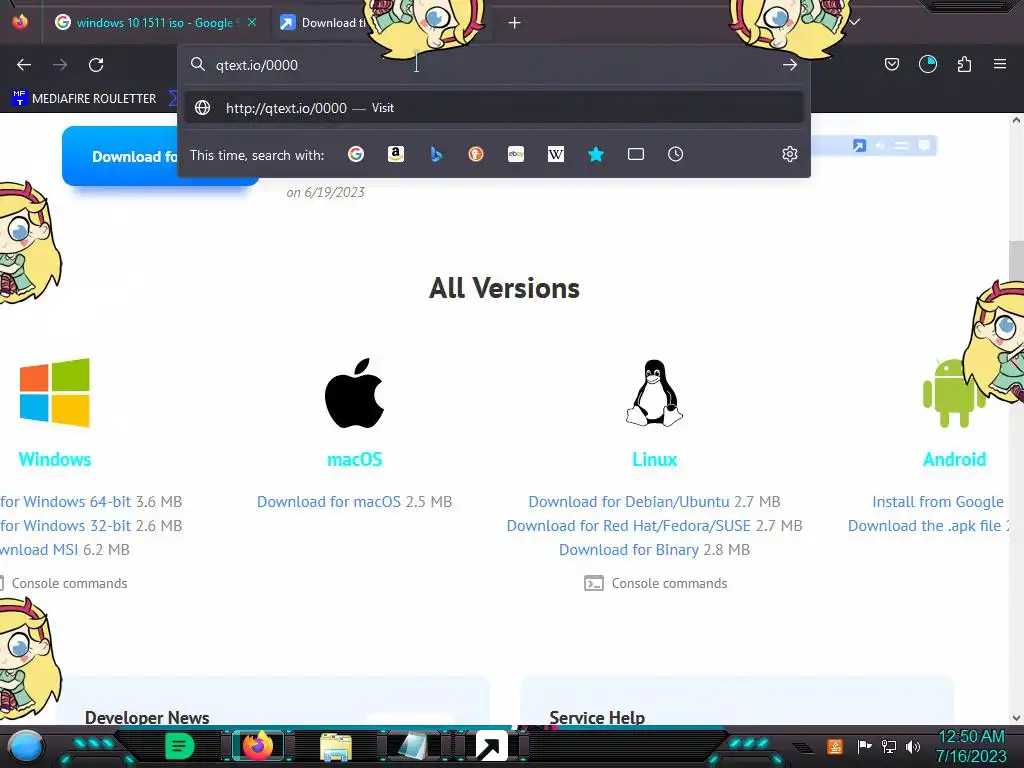Search this time in bookmarks (star)
1024x768 pixels.
[596, 154]
